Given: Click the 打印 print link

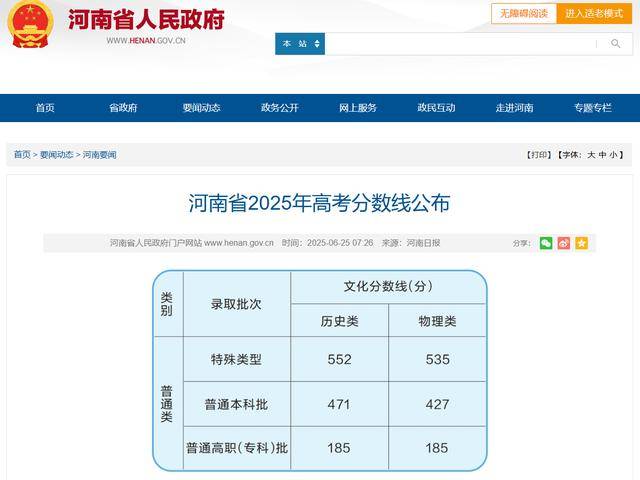Looking at the screenshot, I should [x=539, y=155].
